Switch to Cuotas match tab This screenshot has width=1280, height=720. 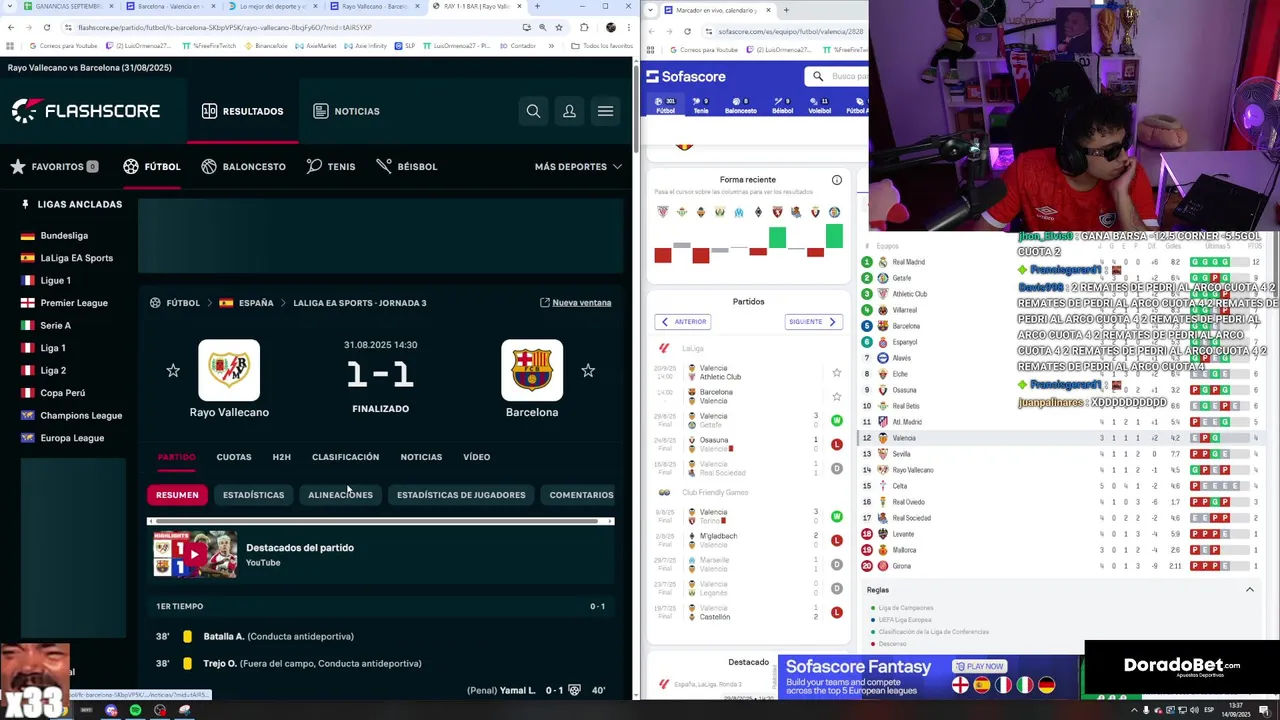coord(234,457)
